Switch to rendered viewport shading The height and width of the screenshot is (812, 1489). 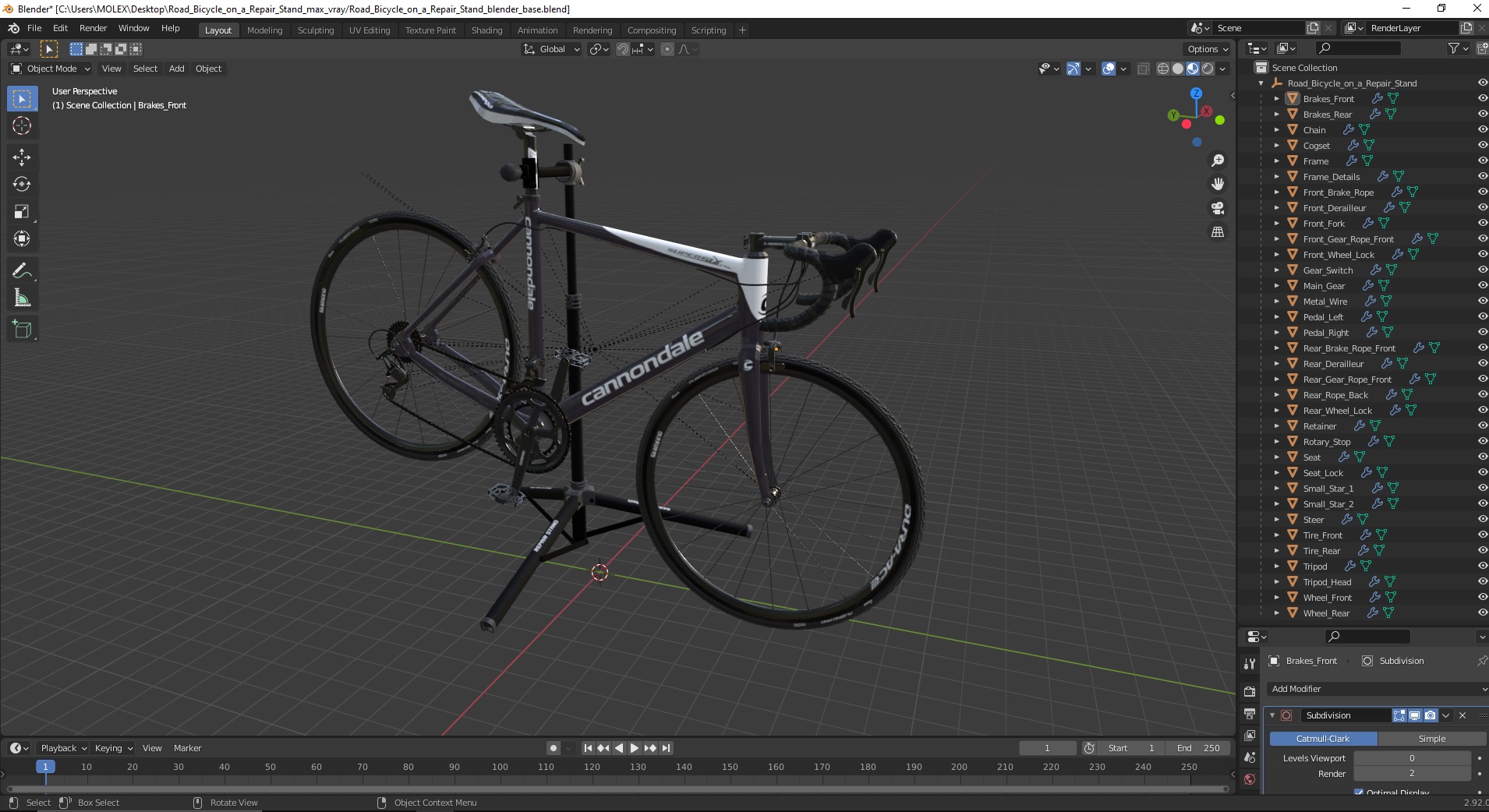pyautogui.click(x=1208, y=69)
